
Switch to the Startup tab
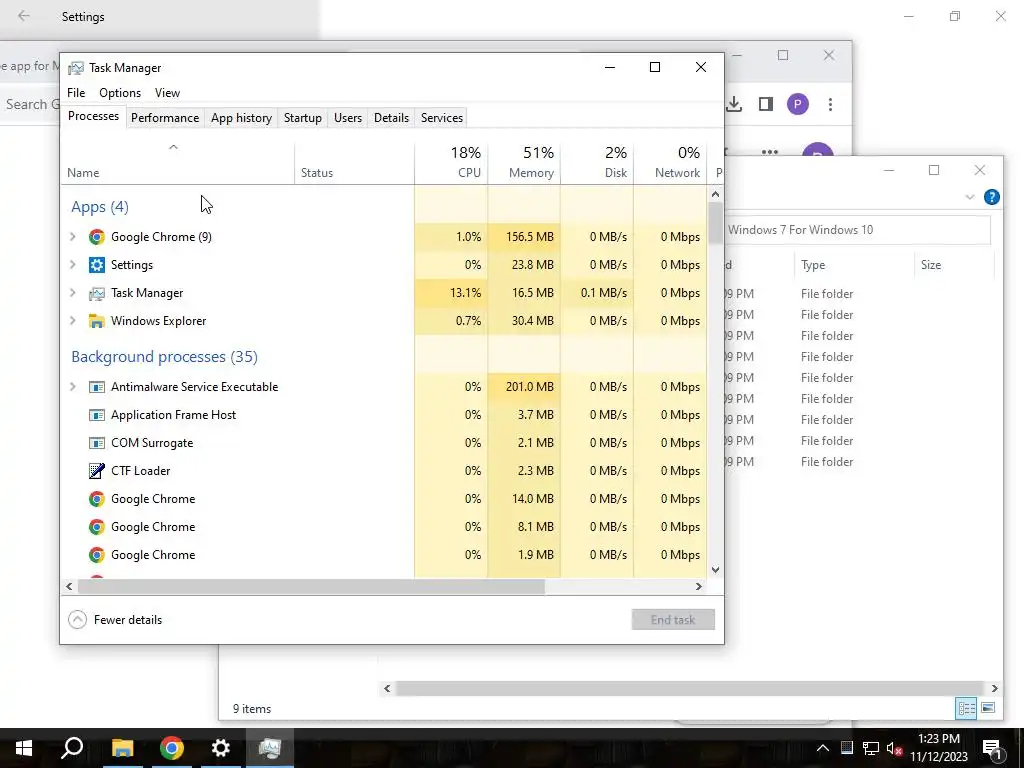[302, 118]
